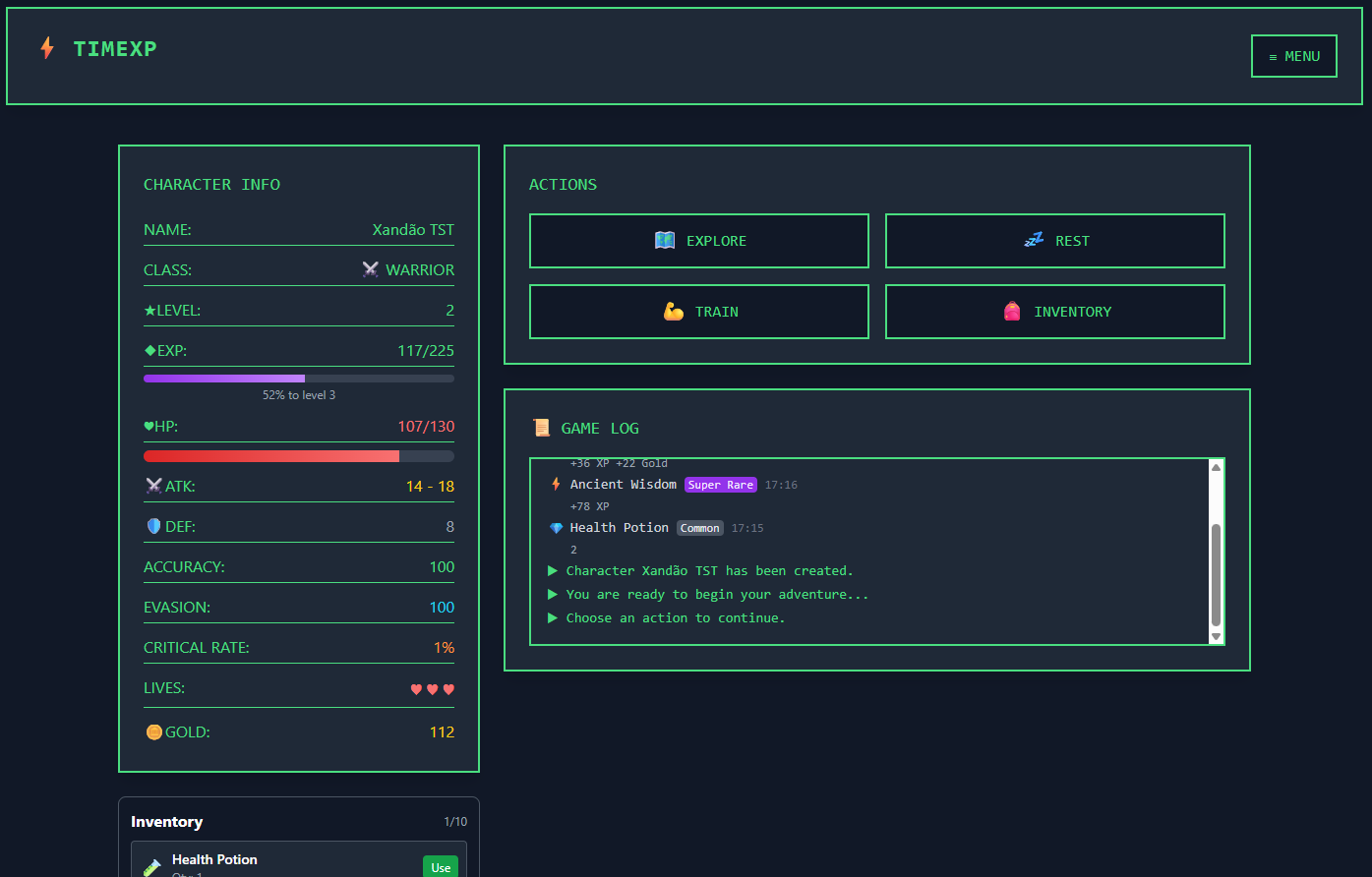Screen dimensions: 1372x877
Task: Click the flexed arm Train icon
Action: [674, 312]
